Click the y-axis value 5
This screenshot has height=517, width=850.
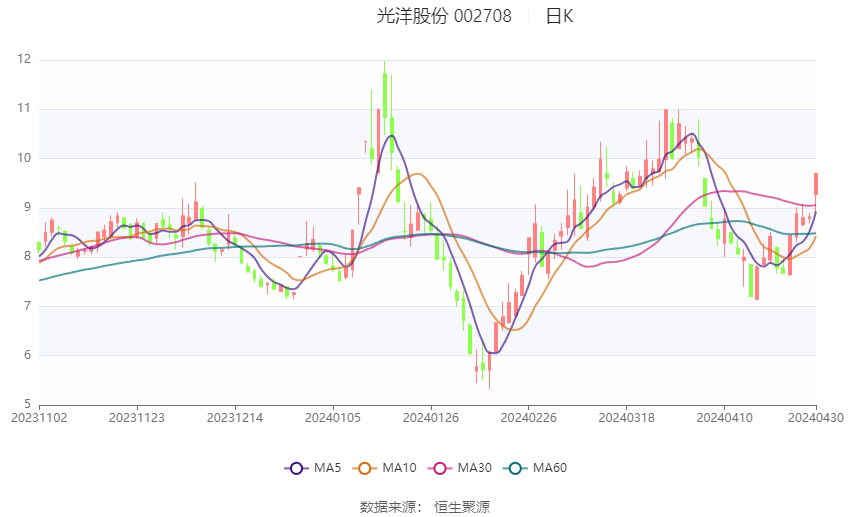tap(28, 404)
